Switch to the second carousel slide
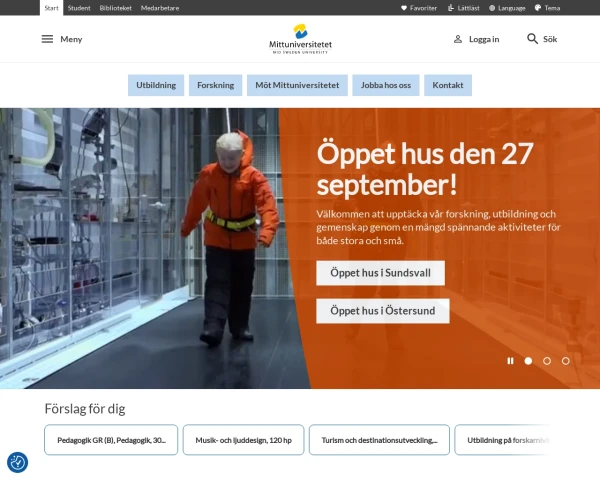This screenshot has height=480, width=600. click(x=547, y=361)
